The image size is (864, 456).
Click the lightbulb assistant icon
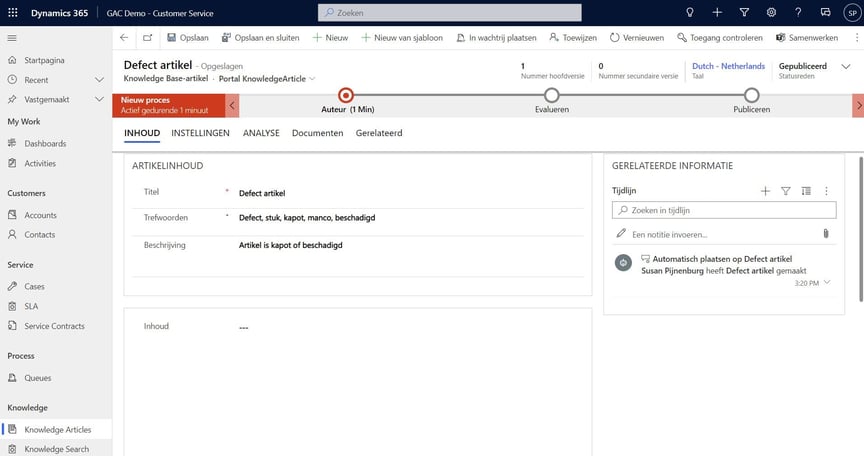689,12
